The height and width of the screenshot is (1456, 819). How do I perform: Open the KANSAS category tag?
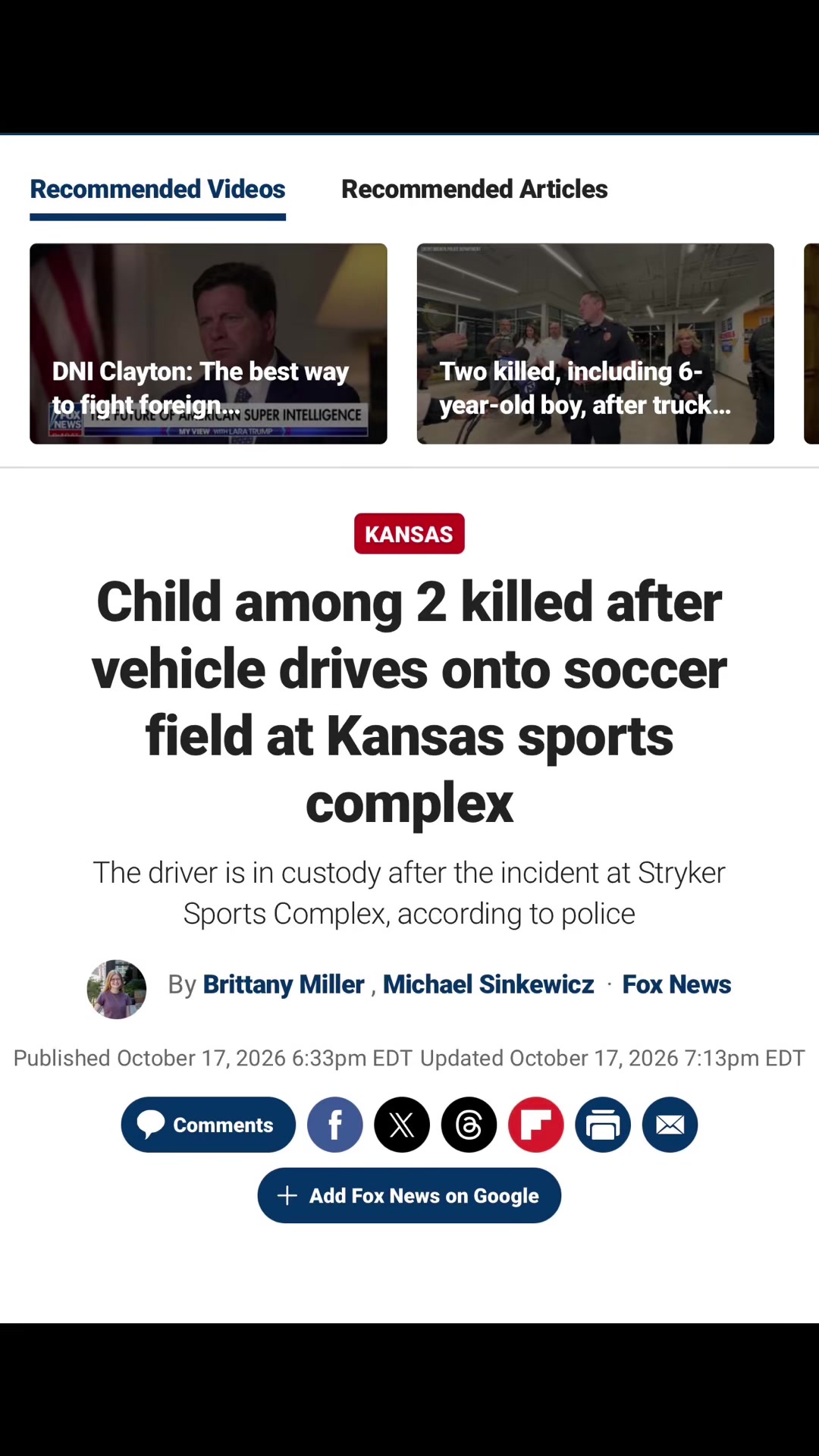[x=409, y=534]
